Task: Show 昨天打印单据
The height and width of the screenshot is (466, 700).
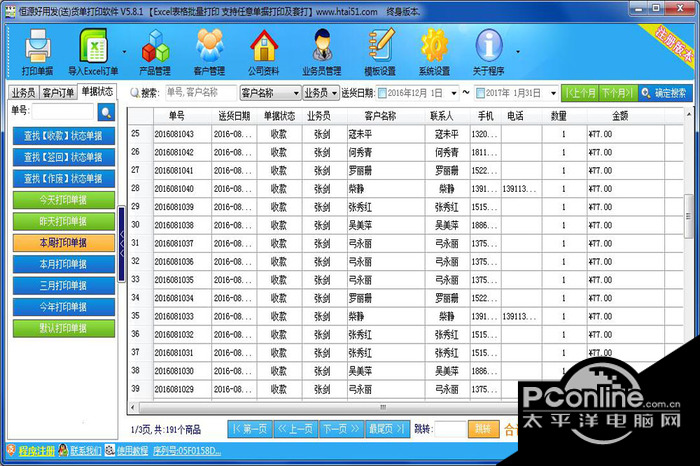Action: coord(63,221)
